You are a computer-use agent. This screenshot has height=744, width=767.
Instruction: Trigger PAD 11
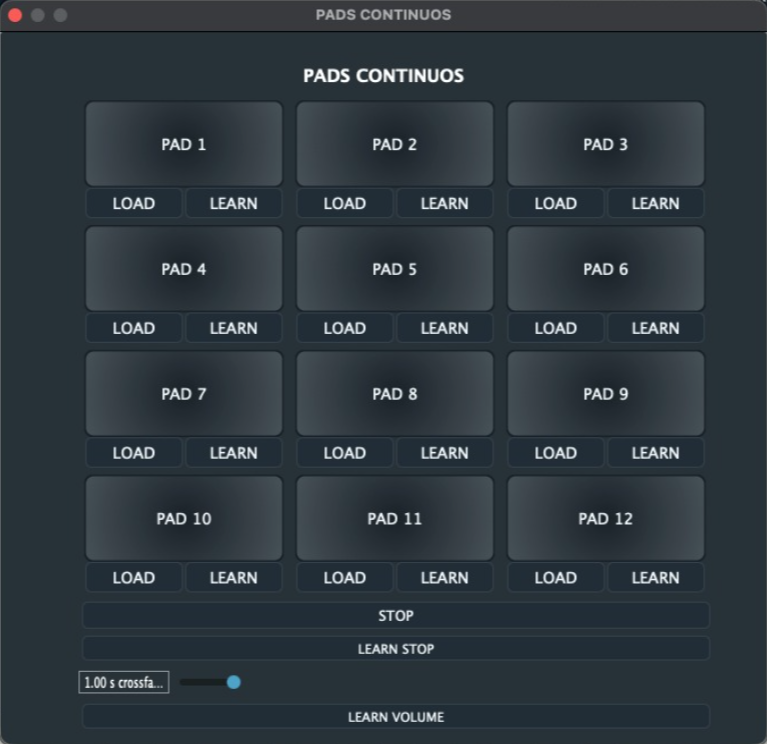395,518
